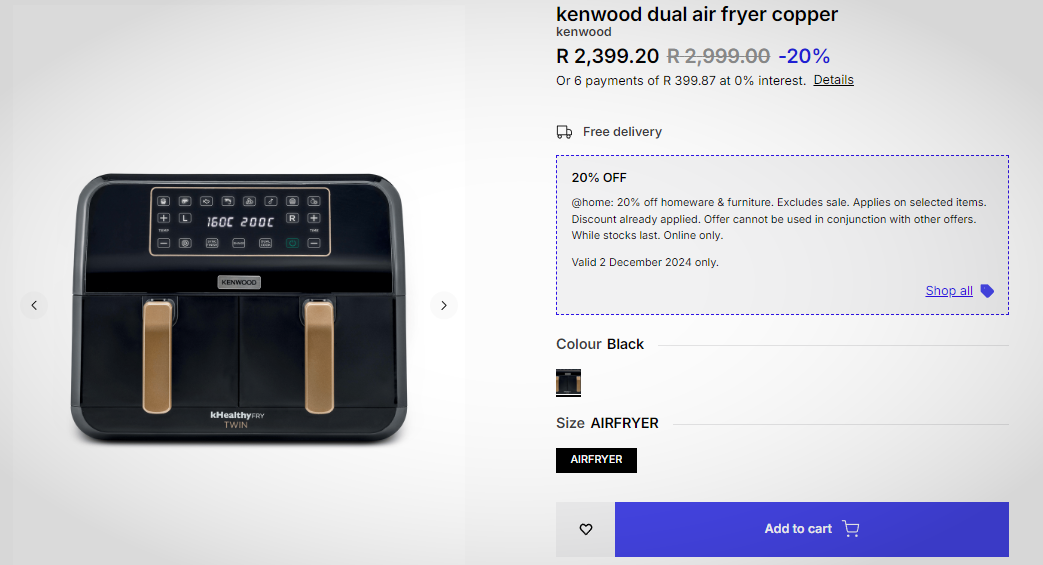The height and width of the screenshot is (565, 1043).
Task: Click the Free delivery text
Action: click(x=622, y=132)
